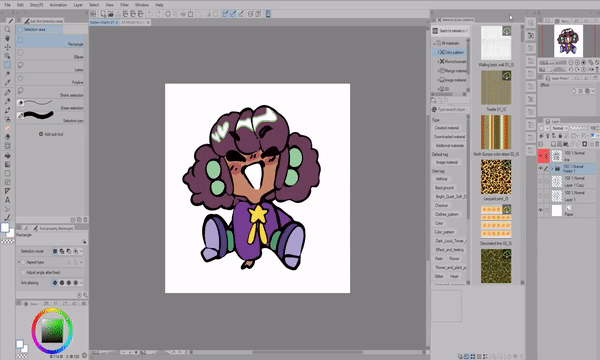Select the Selection area marquee tool
Screen dimensions: 600x360
pos(7,65)
